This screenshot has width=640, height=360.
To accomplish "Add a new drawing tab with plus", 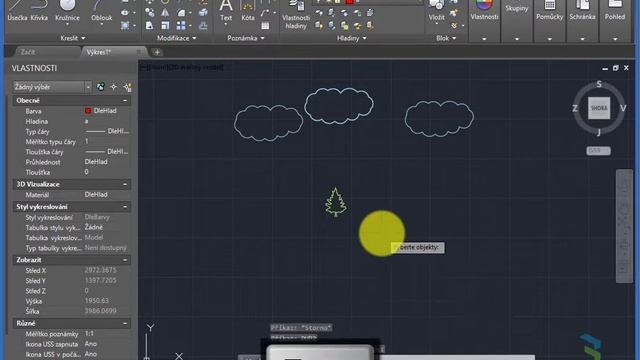I will (157, 52).
